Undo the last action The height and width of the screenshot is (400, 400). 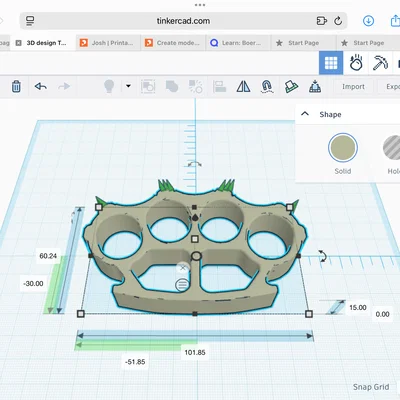[x=40, y=86]
